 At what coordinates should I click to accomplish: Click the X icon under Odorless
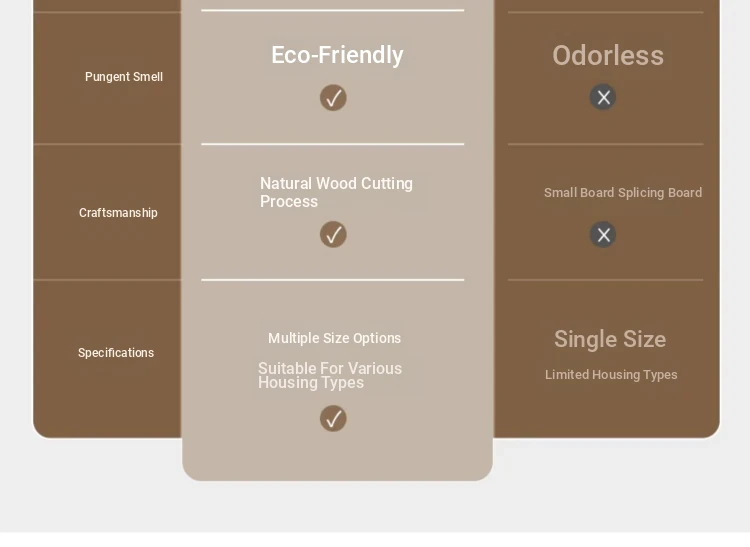(603, 97)
